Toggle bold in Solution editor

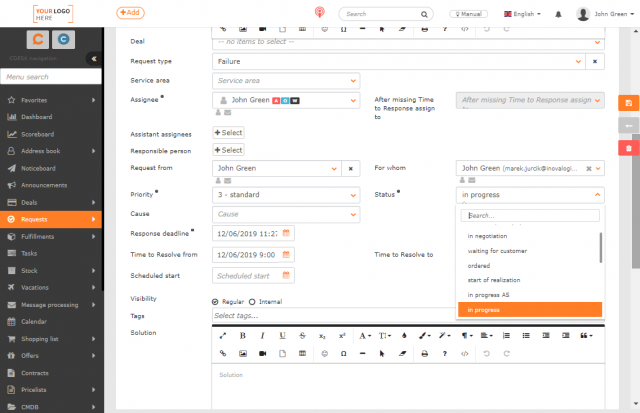(242, 335)
